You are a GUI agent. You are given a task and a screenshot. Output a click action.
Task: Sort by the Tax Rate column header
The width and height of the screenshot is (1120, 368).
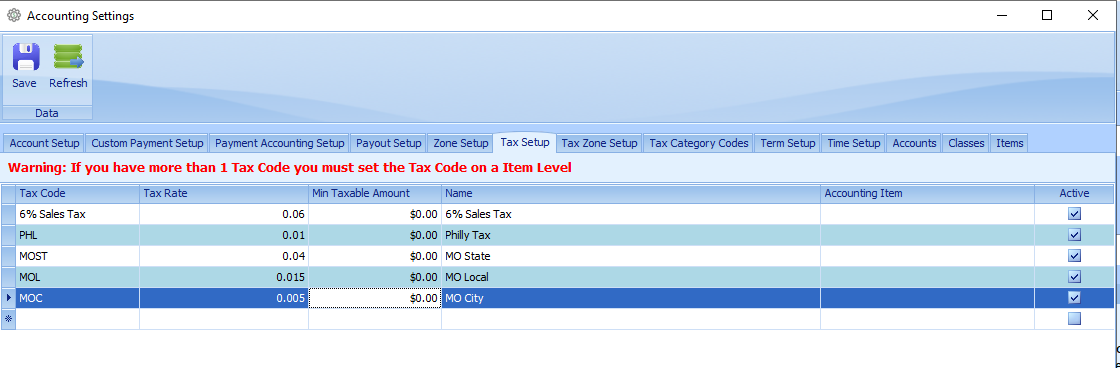[224, 194]
